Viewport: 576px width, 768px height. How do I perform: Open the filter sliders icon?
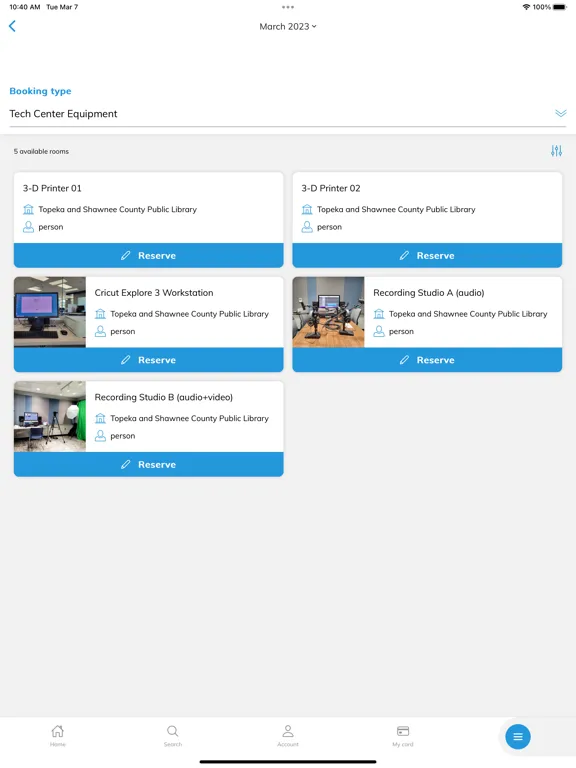(x=556, y=151)
